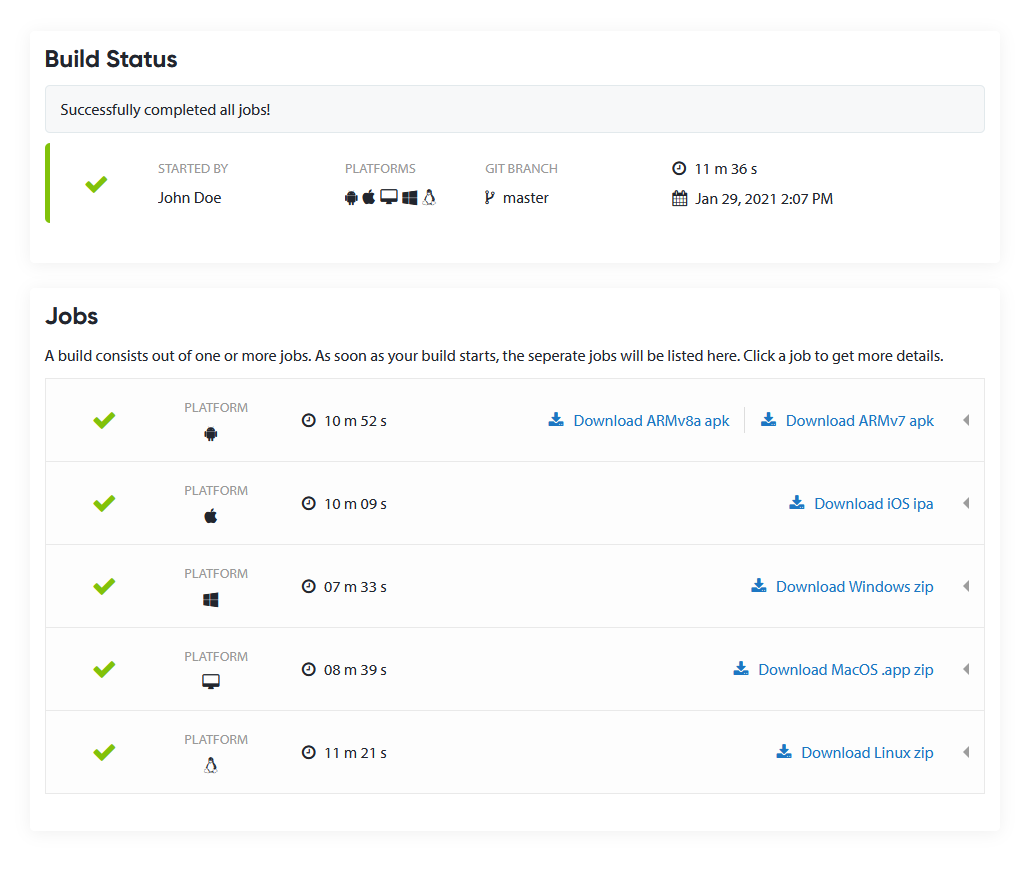Click the Linux job duration 11 m 21 s
Image resolution: width=1033 pixels, height=871 pixels.
coord(355,752)
